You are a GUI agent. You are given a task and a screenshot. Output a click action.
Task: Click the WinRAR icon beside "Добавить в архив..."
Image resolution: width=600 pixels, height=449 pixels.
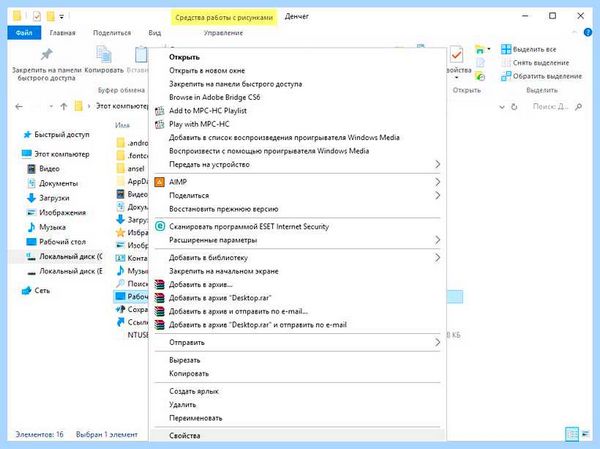tap(159, 284)
